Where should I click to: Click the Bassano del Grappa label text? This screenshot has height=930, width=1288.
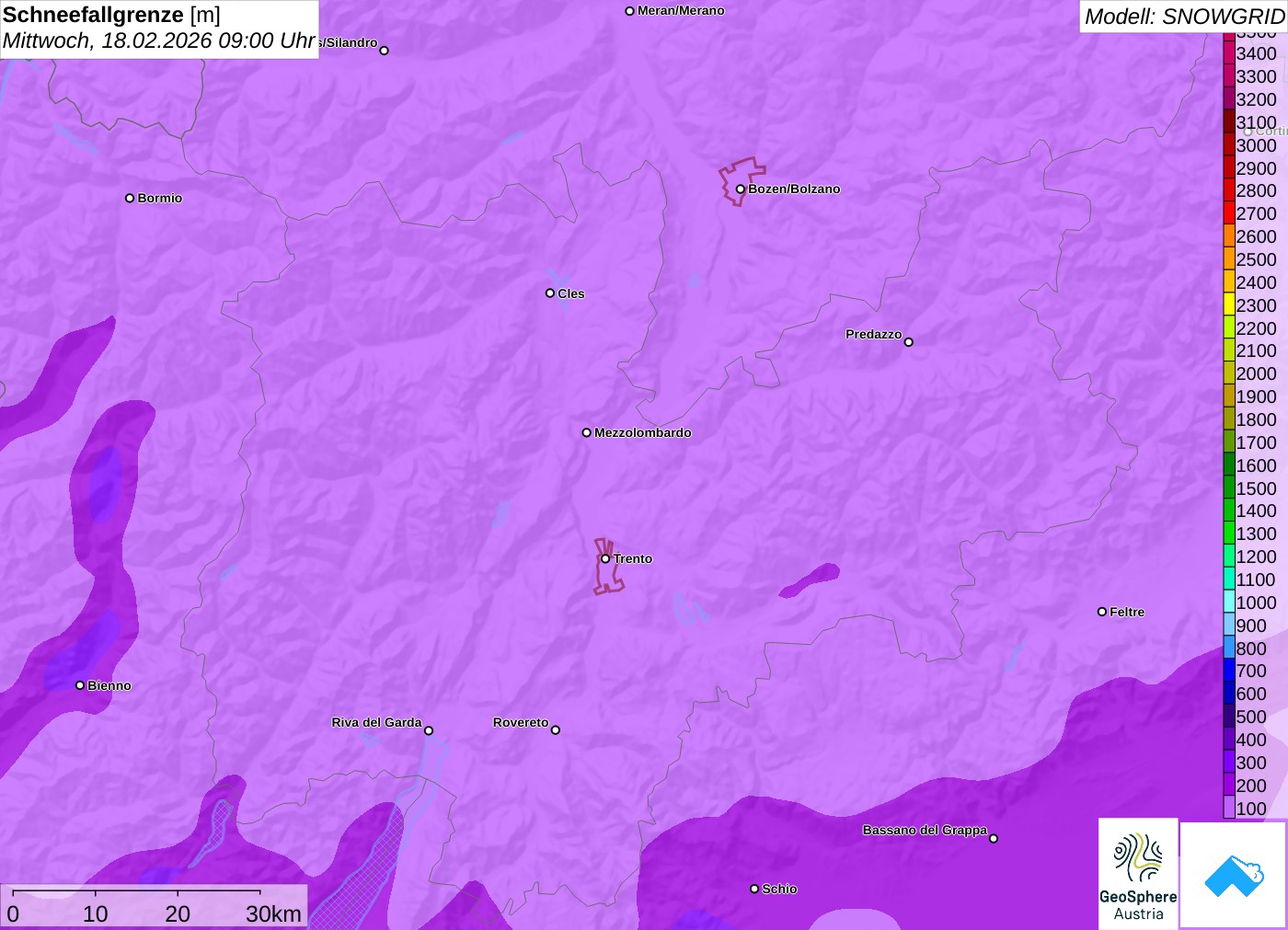(925, 830)
